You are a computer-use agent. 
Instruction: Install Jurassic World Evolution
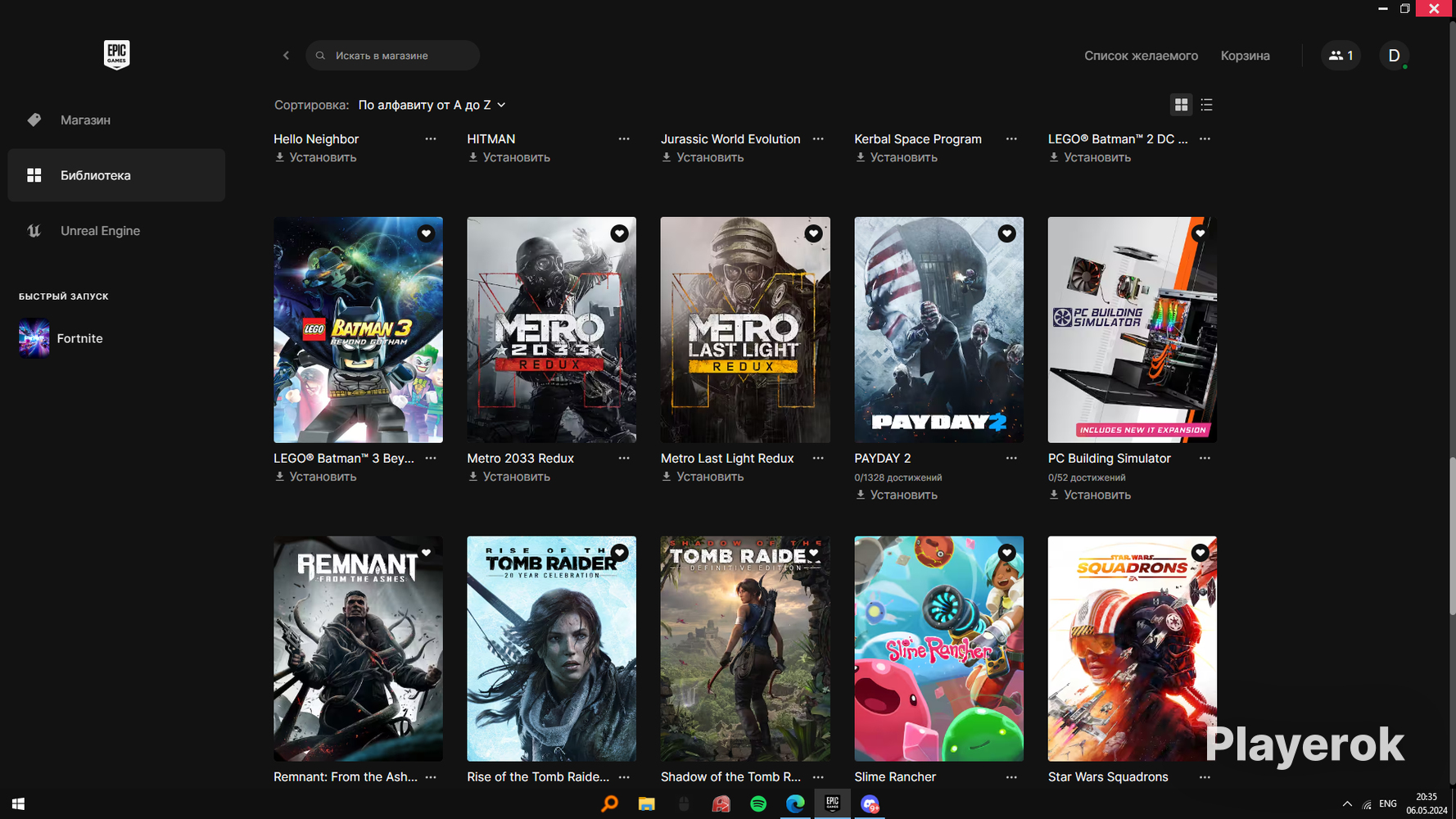(703, 157)
